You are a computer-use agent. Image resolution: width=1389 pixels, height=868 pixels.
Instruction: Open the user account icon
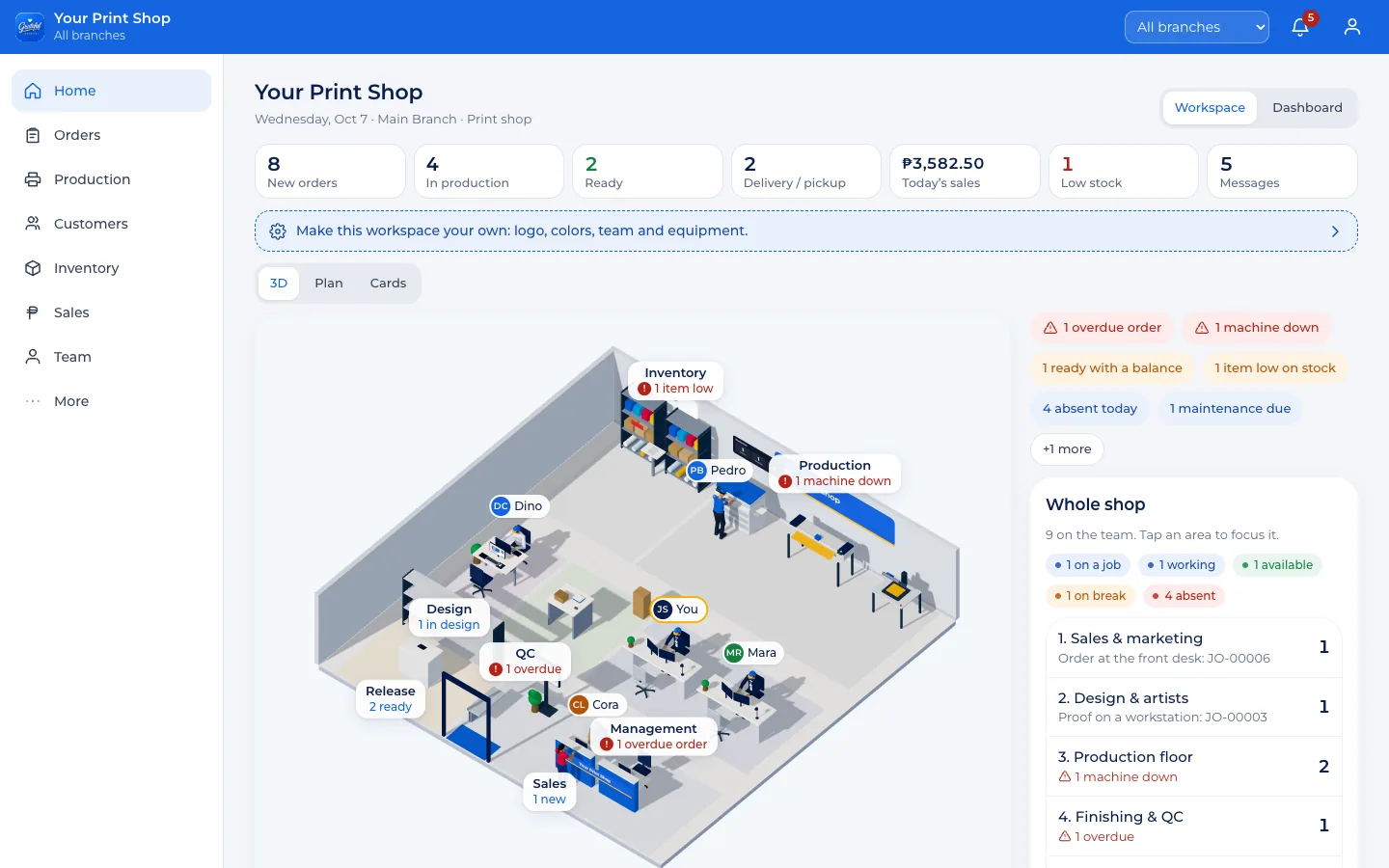[1352, 27]
